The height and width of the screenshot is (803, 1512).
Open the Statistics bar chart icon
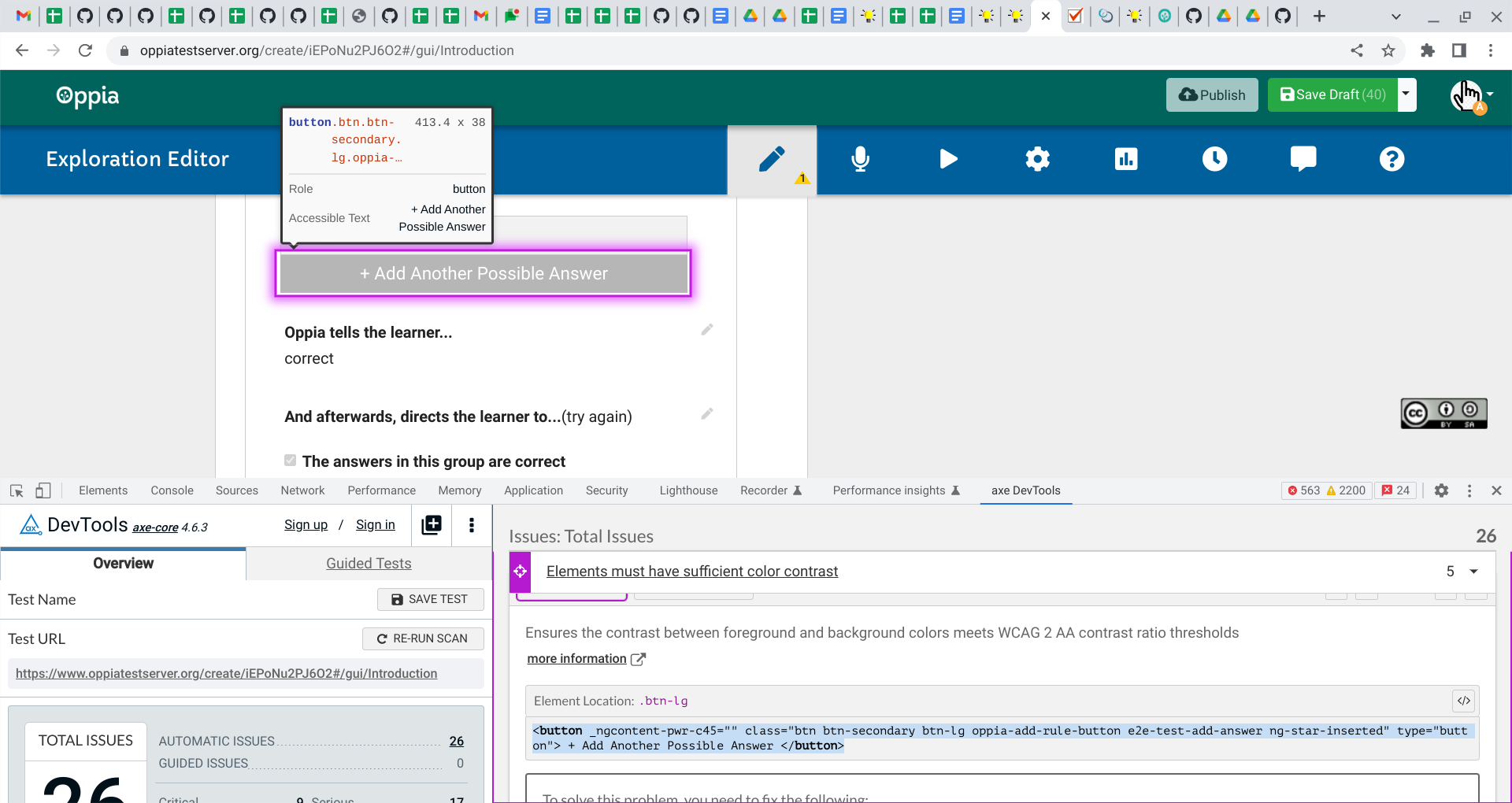point(1126,159)
